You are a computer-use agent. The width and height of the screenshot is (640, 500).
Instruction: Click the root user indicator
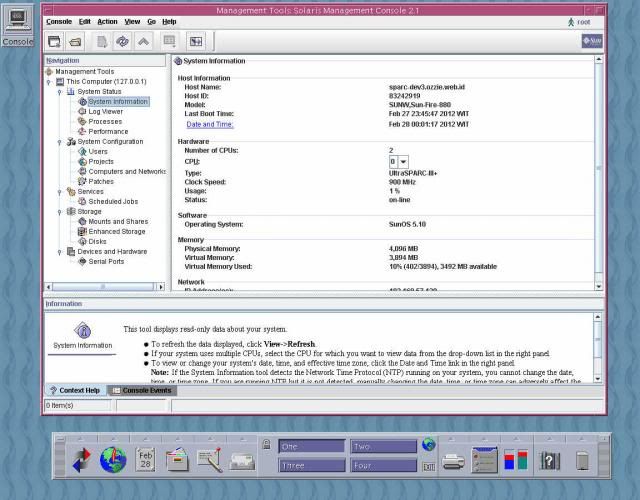click(579, 22)
